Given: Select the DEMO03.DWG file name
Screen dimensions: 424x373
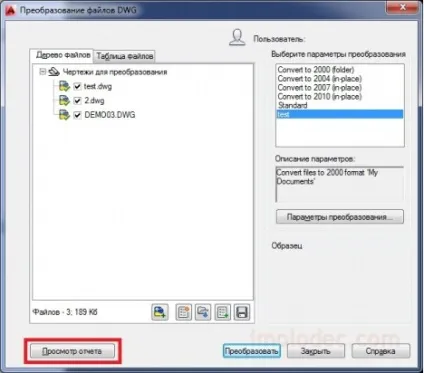Looking at the screenshot, I should [x=110, y=115].
